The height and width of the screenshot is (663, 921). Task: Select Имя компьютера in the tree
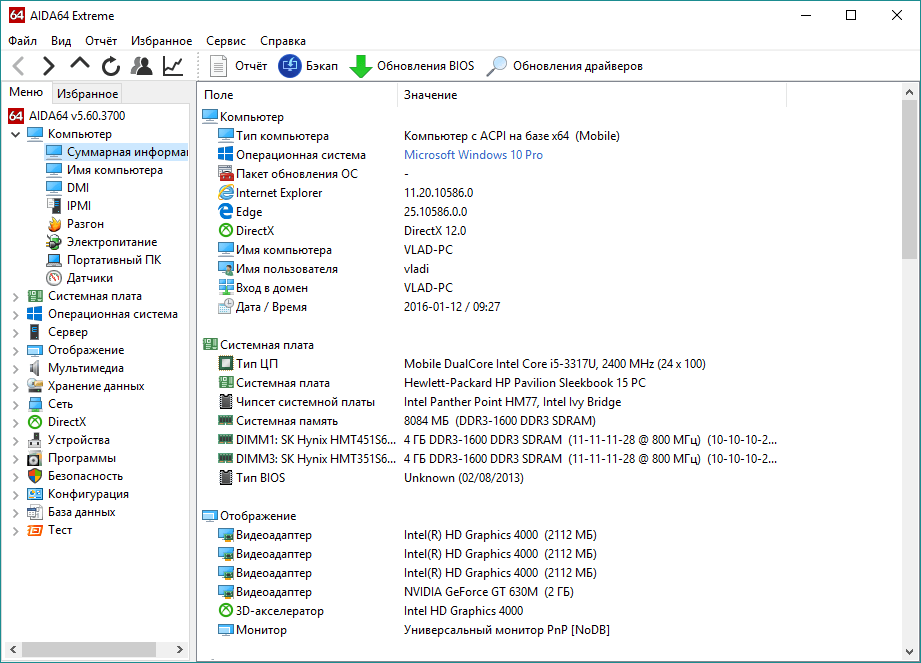pyautogui.click(x=115, y=170)
